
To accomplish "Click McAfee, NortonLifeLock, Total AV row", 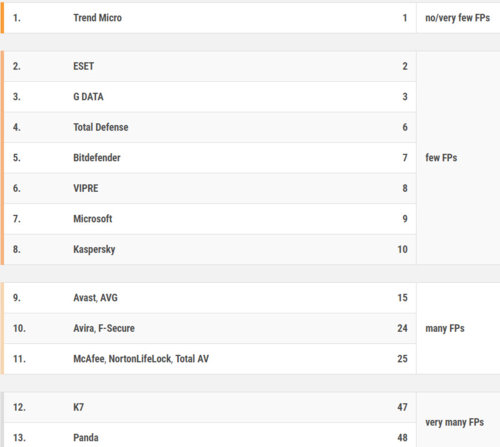I will click(210, 359).
